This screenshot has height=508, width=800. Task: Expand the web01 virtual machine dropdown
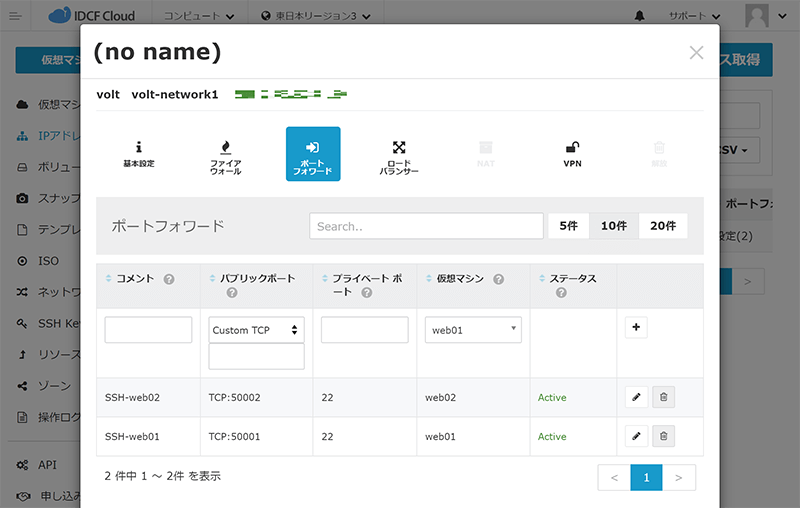(x=473, y=330)
